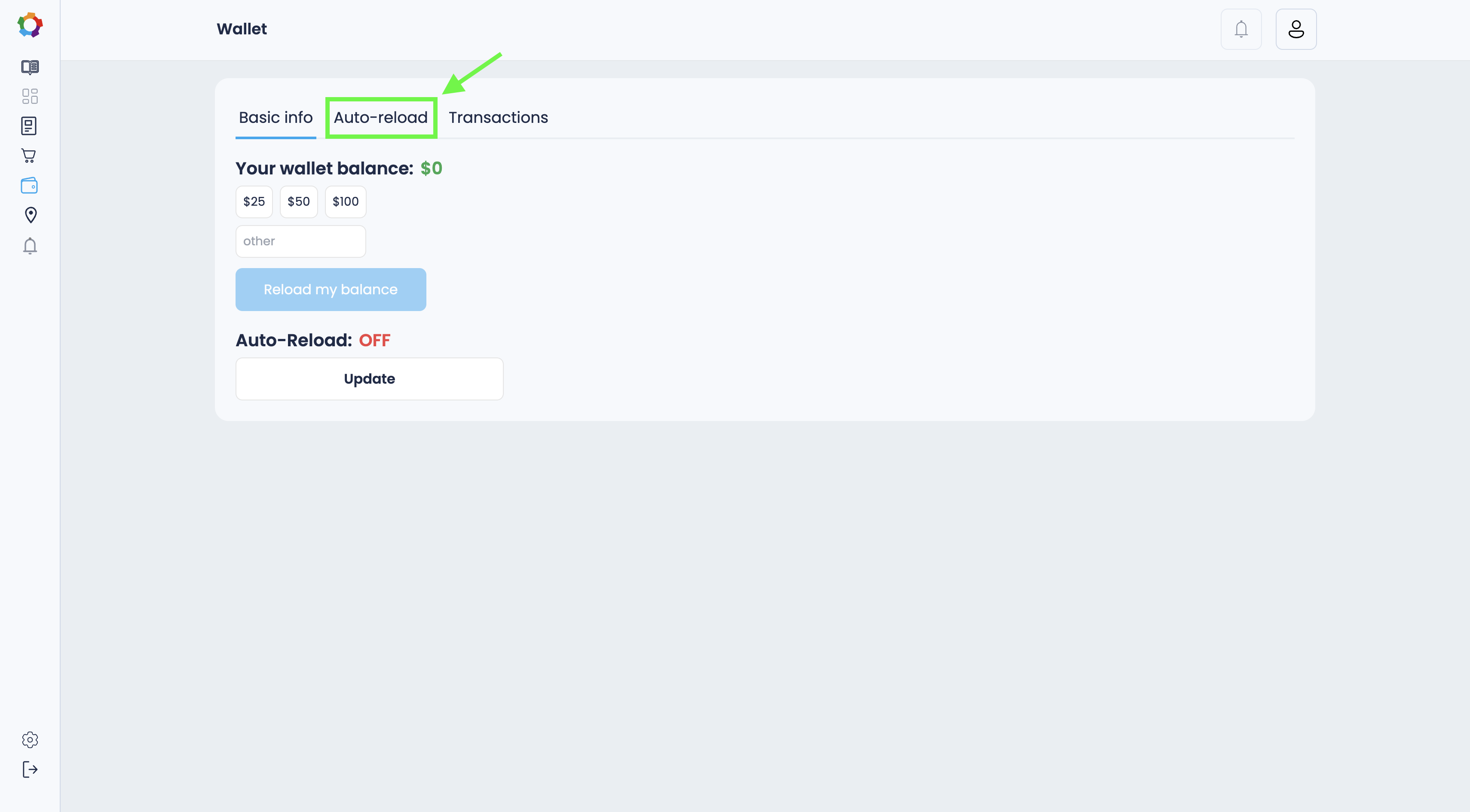The width and height of the screenshot is (1470, 812).
Task: Open the Transactions tab
Action: tap(498, 117)
